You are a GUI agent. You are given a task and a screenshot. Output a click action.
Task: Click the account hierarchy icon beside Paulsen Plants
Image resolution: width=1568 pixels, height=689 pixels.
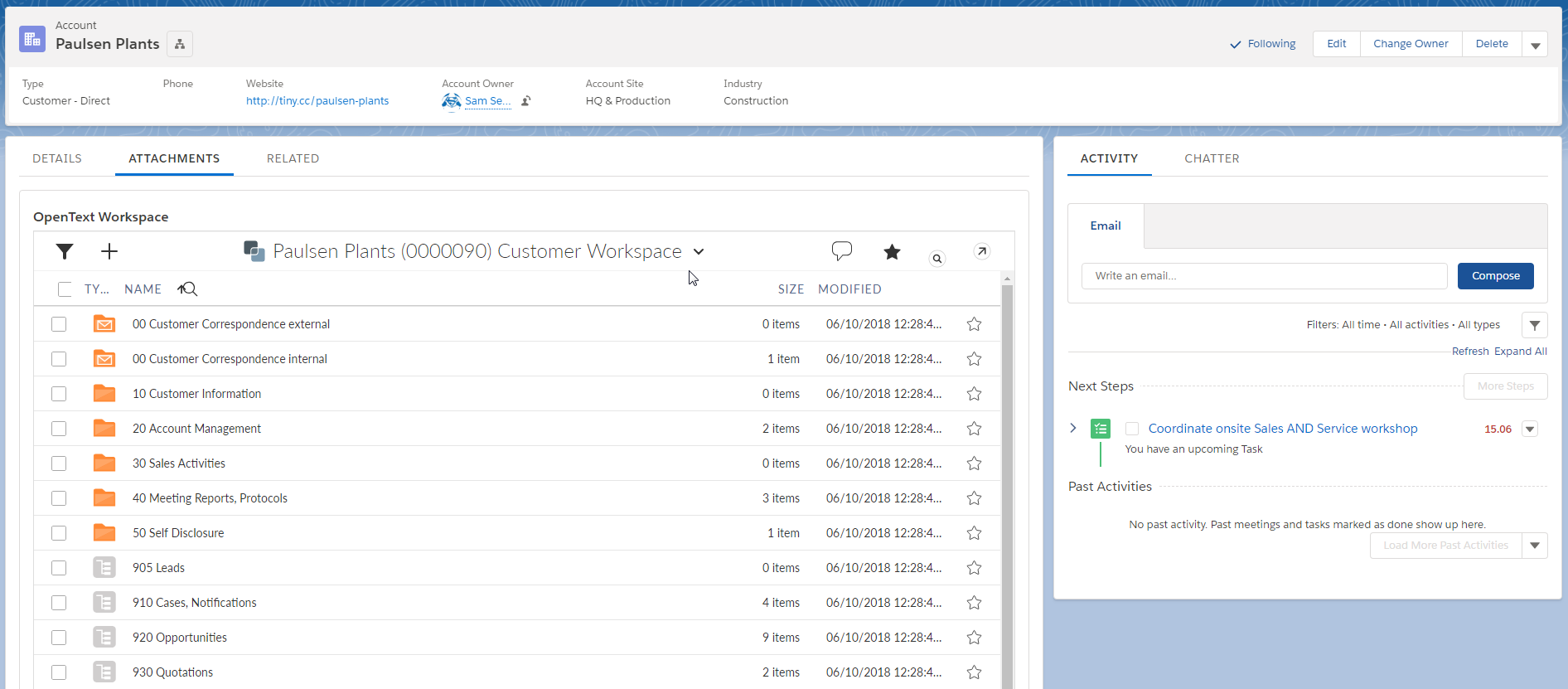[x=180, y=44]
